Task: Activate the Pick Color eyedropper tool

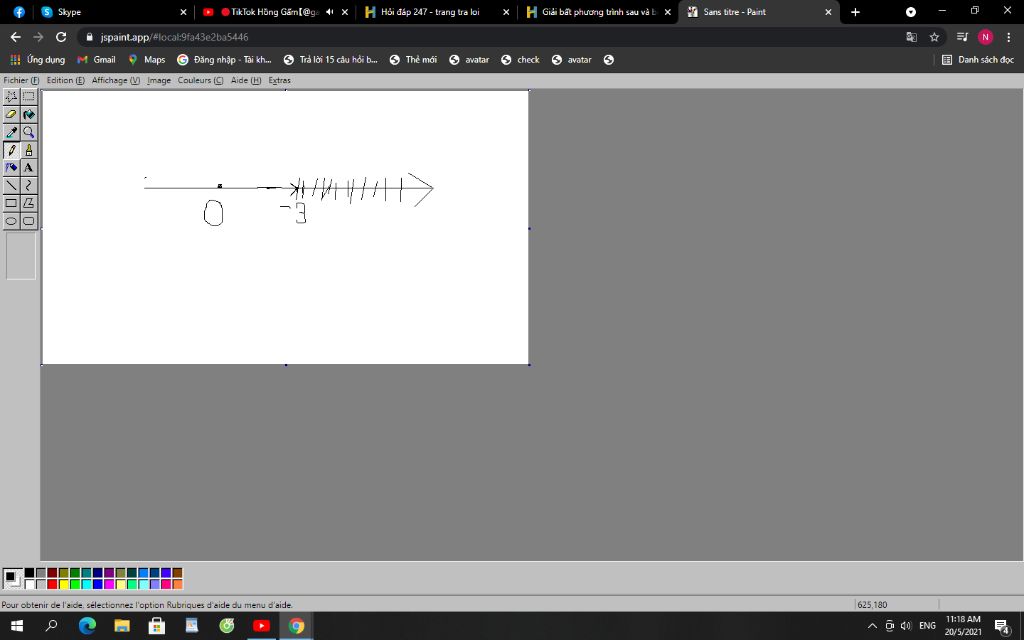Action: point(11,132)
